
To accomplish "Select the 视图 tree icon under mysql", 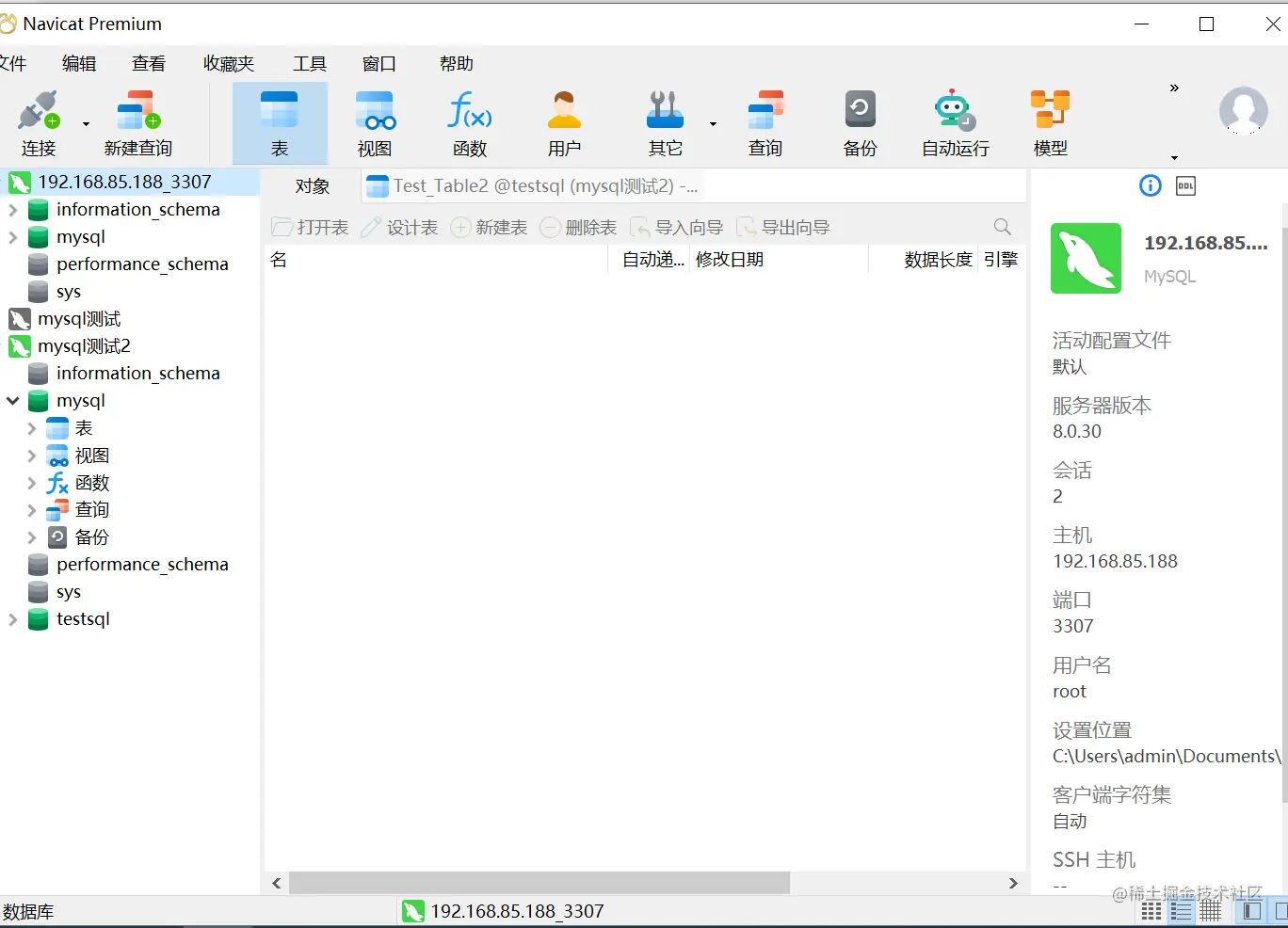I will click(x=57, y=456).
